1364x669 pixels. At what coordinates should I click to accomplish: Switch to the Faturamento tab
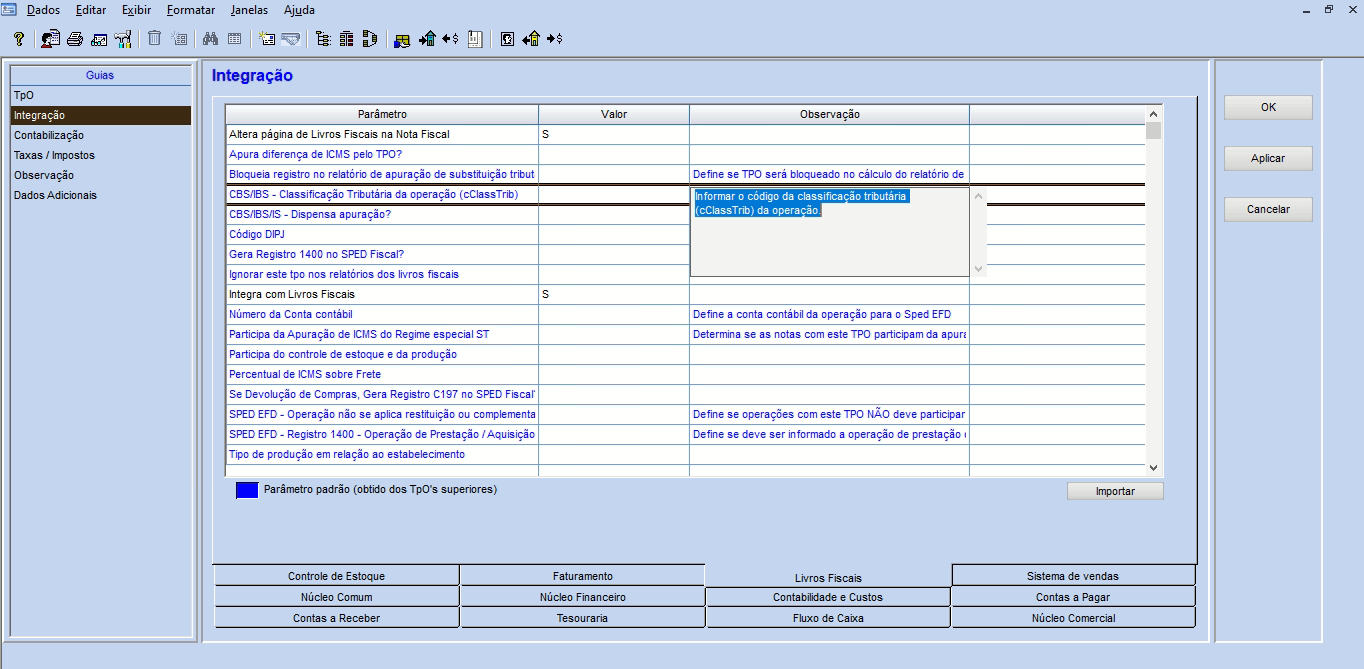click(x=582, y=576)
